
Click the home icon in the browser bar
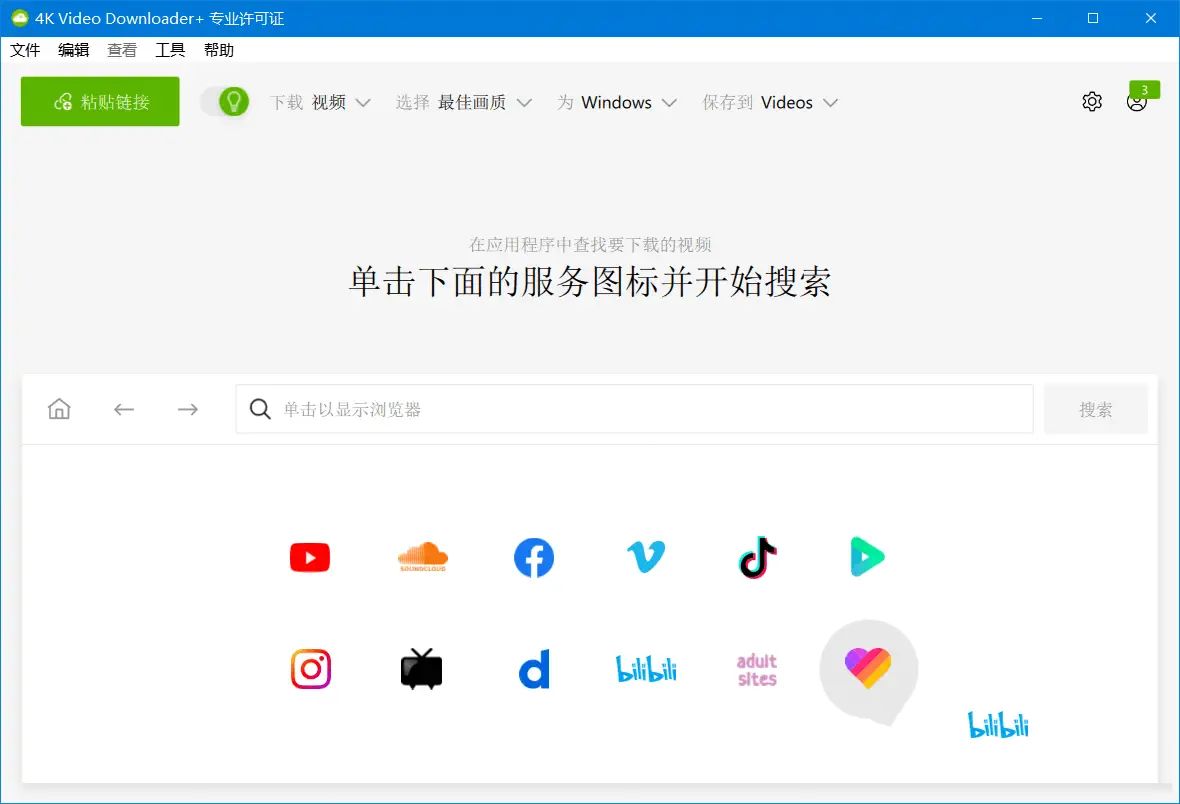click(58, 408)
